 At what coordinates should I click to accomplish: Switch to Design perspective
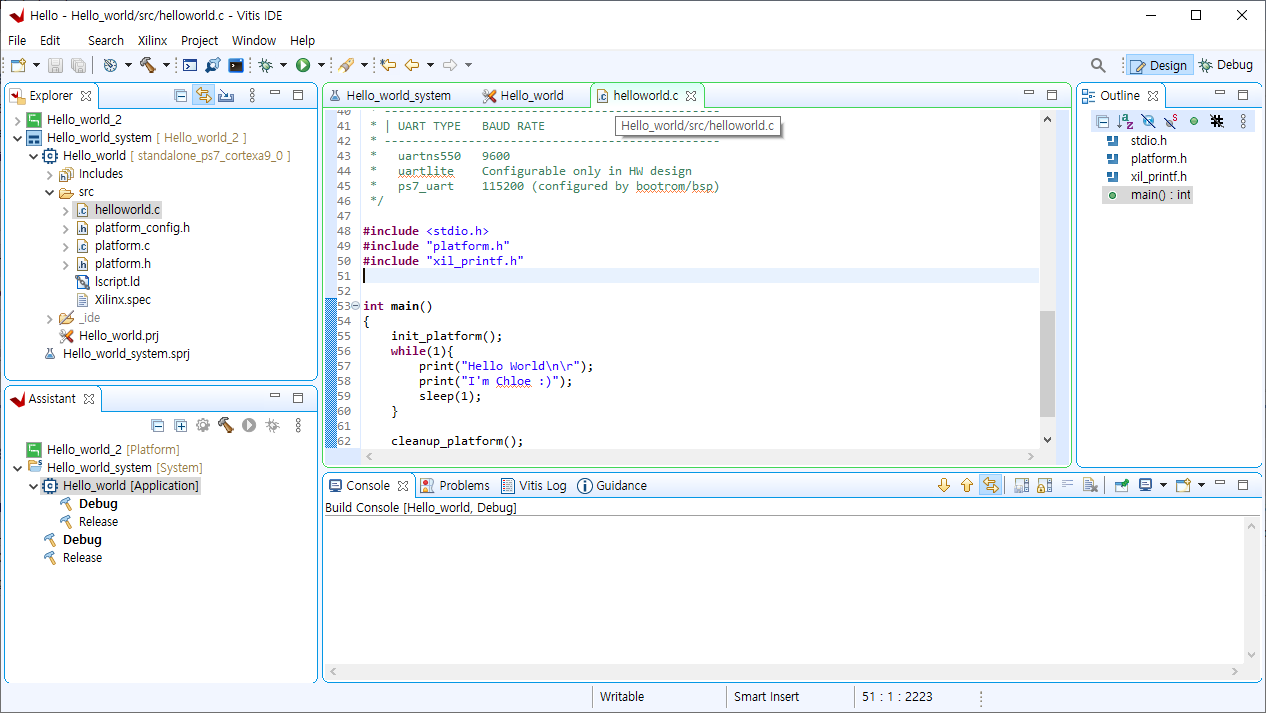point(1159,65)
